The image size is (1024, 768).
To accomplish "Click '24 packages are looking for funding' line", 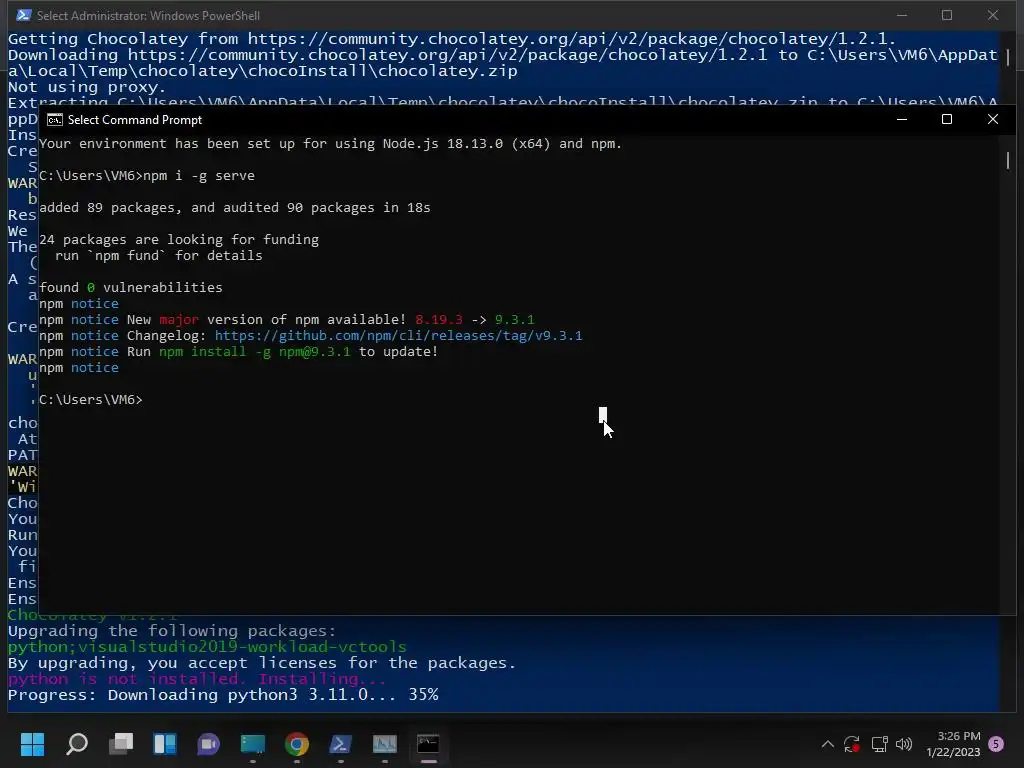I will [x=179, y=240].
